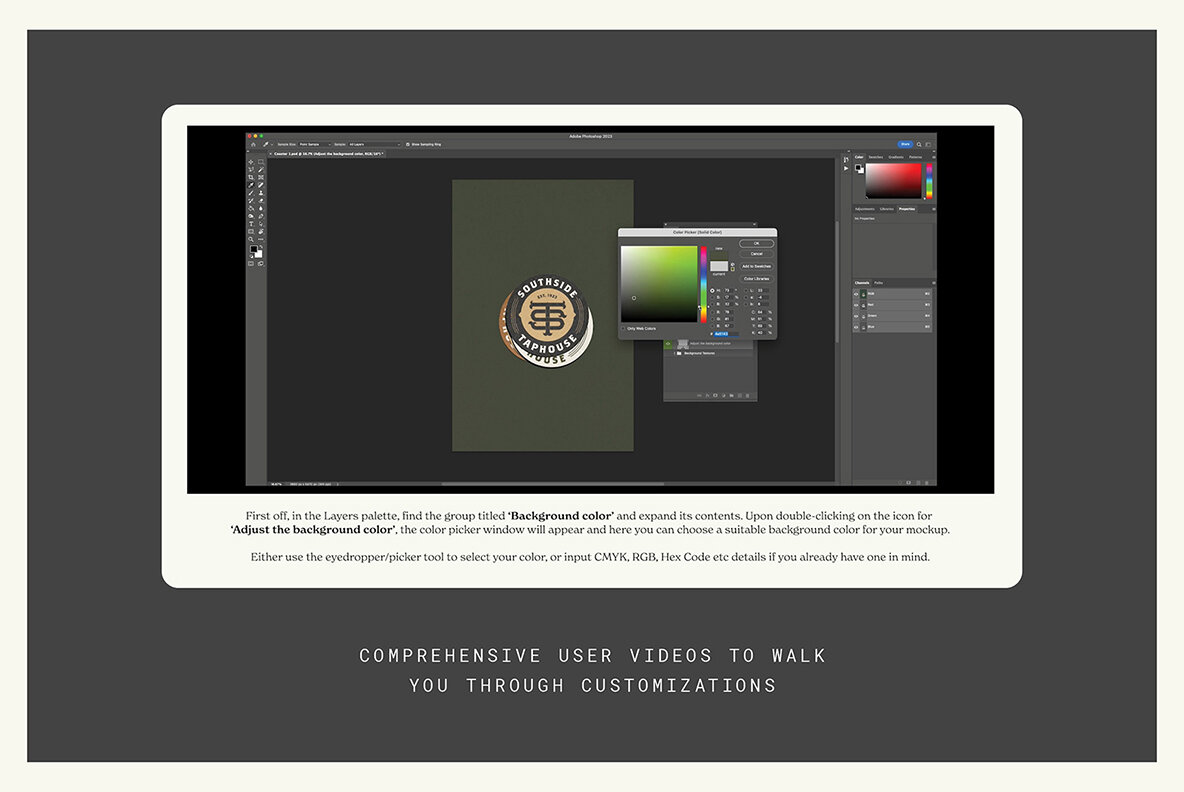Open search via magnifier icon beside Share
The image size is (1184, 792).
pyautogui.click(x=919, y=144)
